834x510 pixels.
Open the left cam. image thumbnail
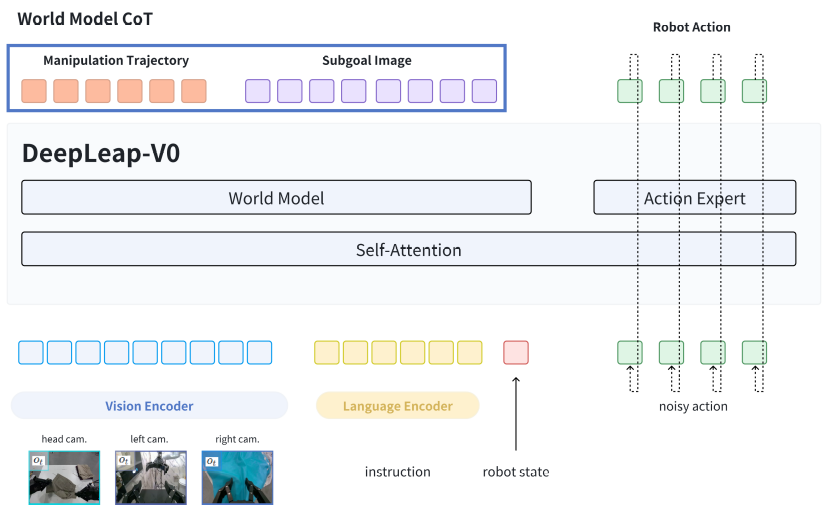coord(150,477)
